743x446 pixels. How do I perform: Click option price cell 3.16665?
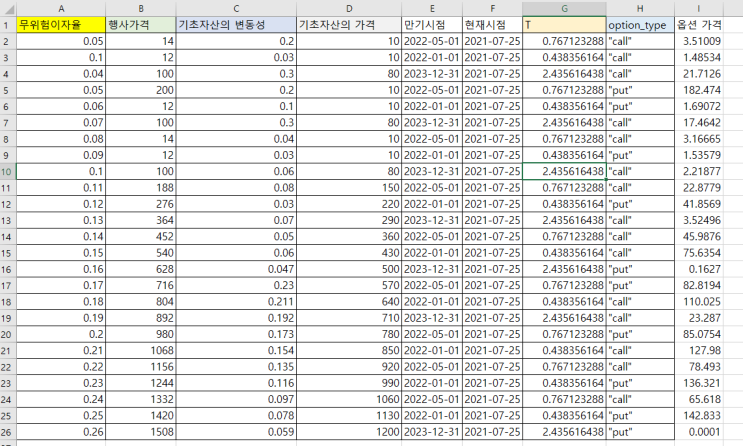[x=698, y=139]
